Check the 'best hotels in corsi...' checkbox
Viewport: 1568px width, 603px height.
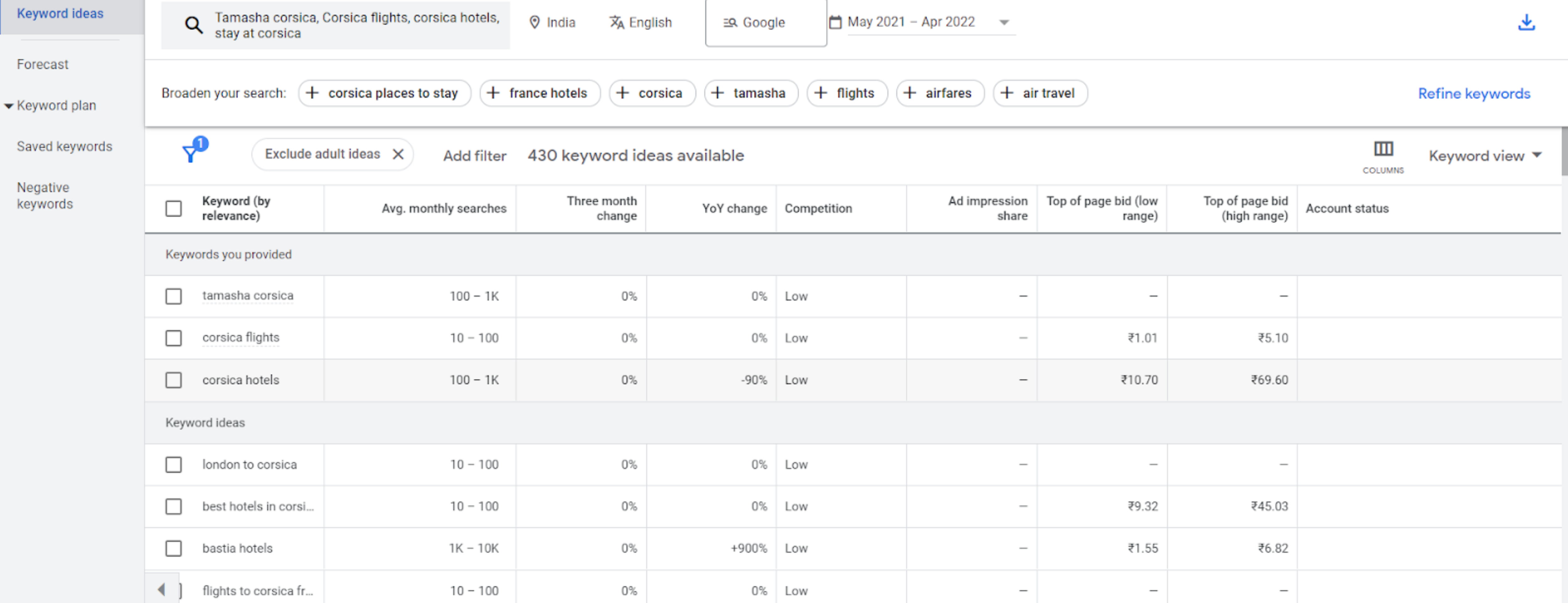tap(174, 507)
